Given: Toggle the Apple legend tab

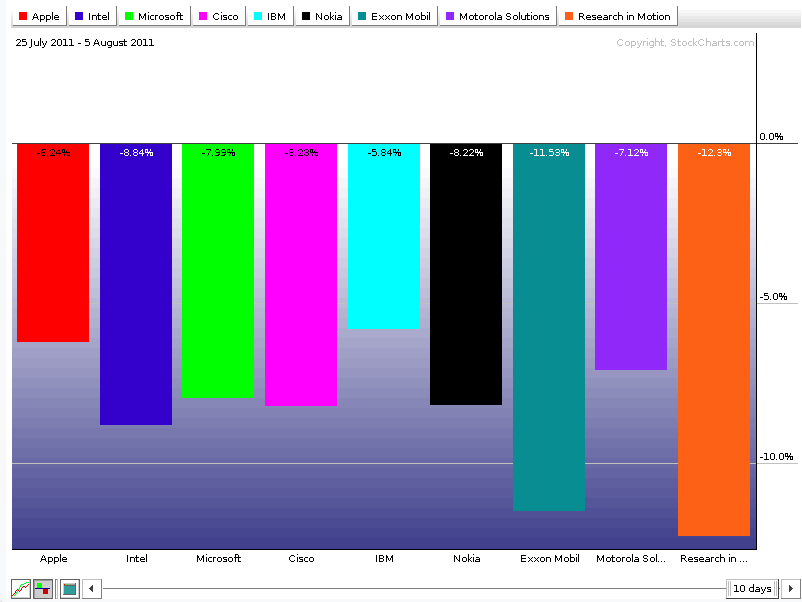Looking at the screenshot, I should tap(39, 16).
